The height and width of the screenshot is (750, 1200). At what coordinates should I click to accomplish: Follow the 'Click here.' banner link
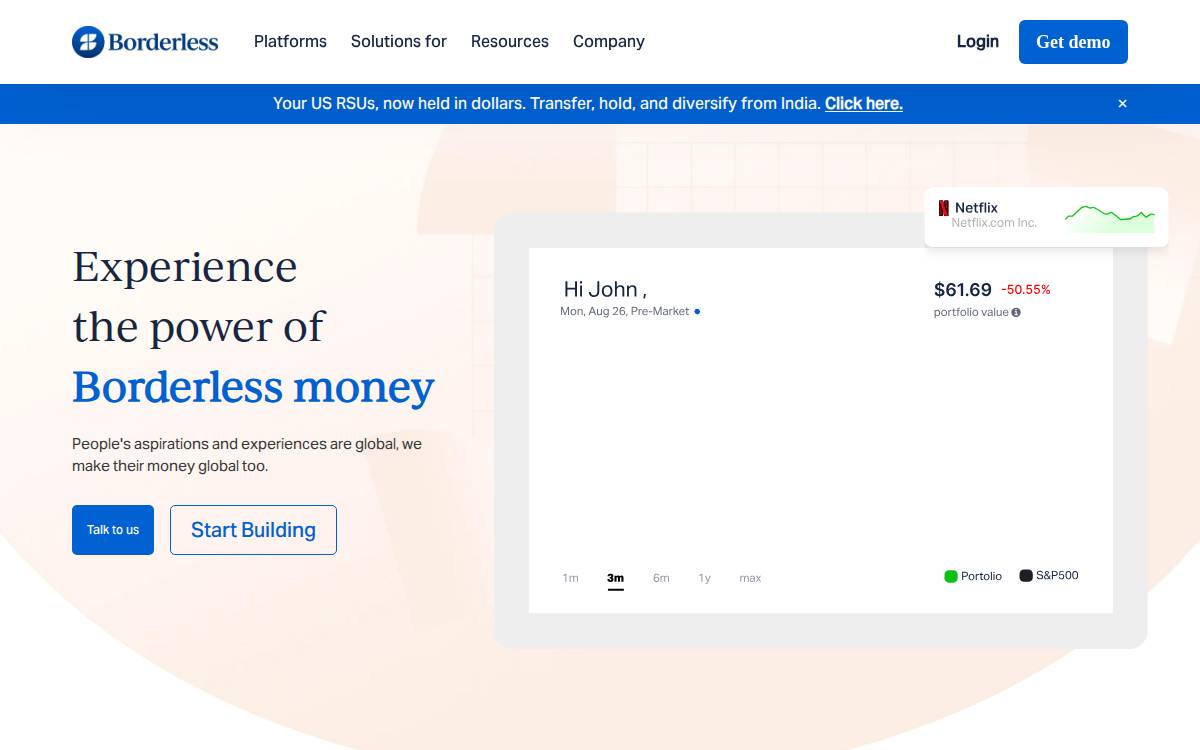click(864, 103)
